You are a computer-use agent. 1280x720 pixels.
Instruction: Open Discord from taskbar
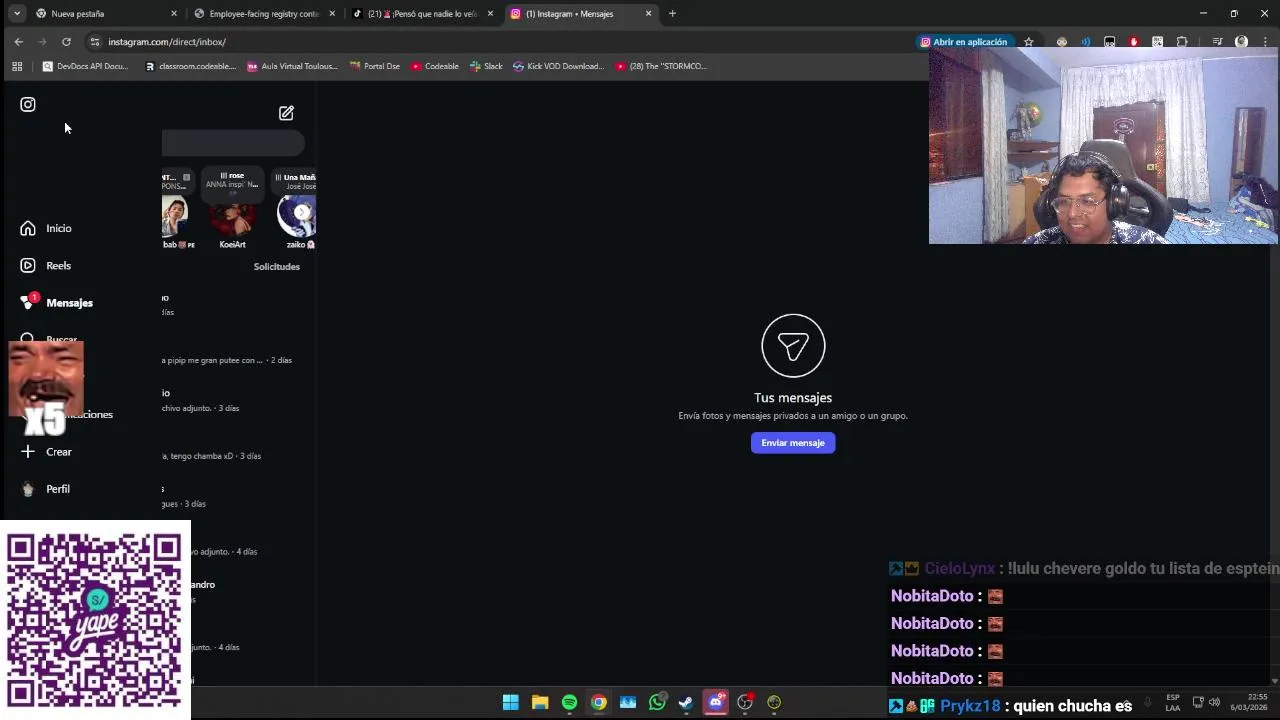pos(715,703)
